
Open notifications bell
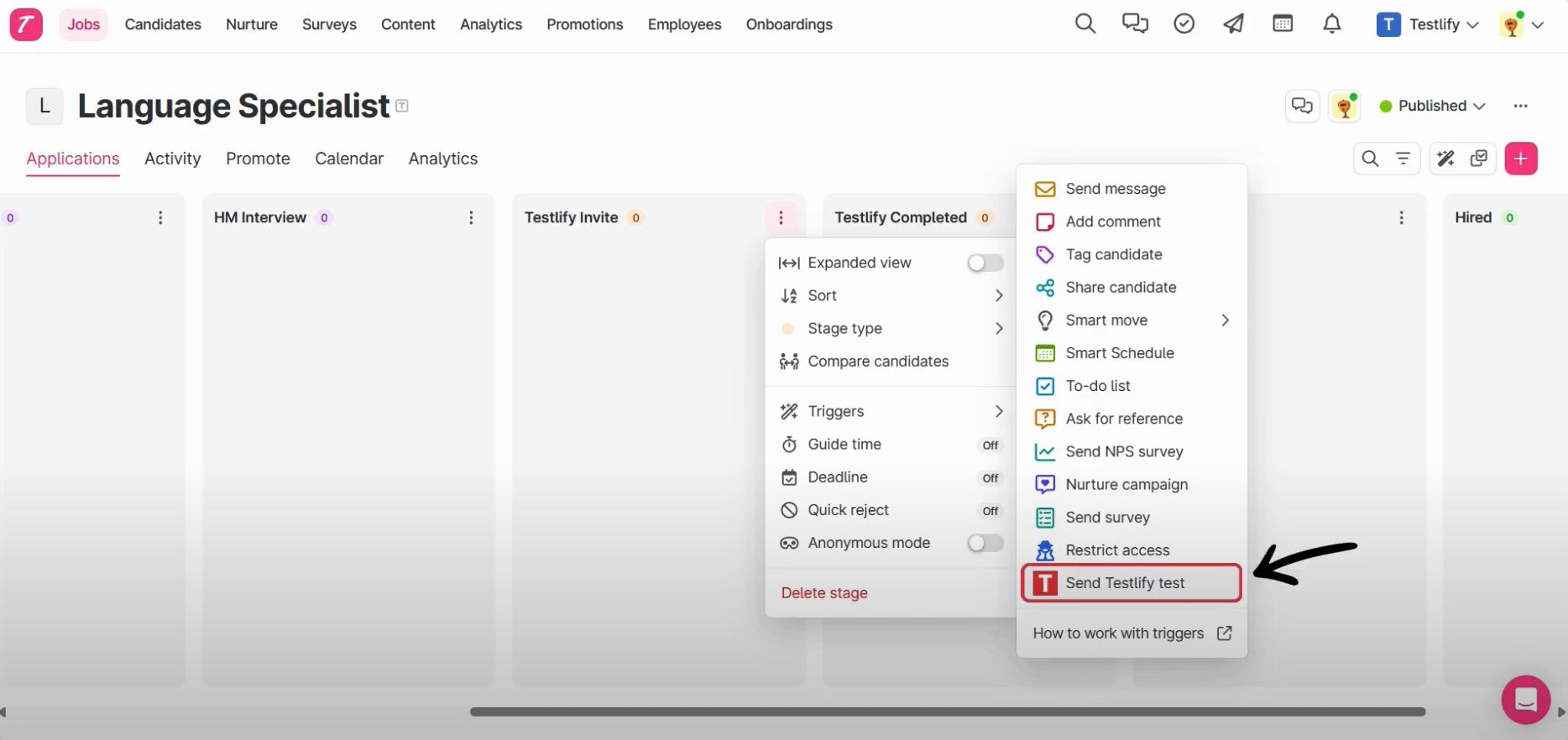coord(1332,23)
